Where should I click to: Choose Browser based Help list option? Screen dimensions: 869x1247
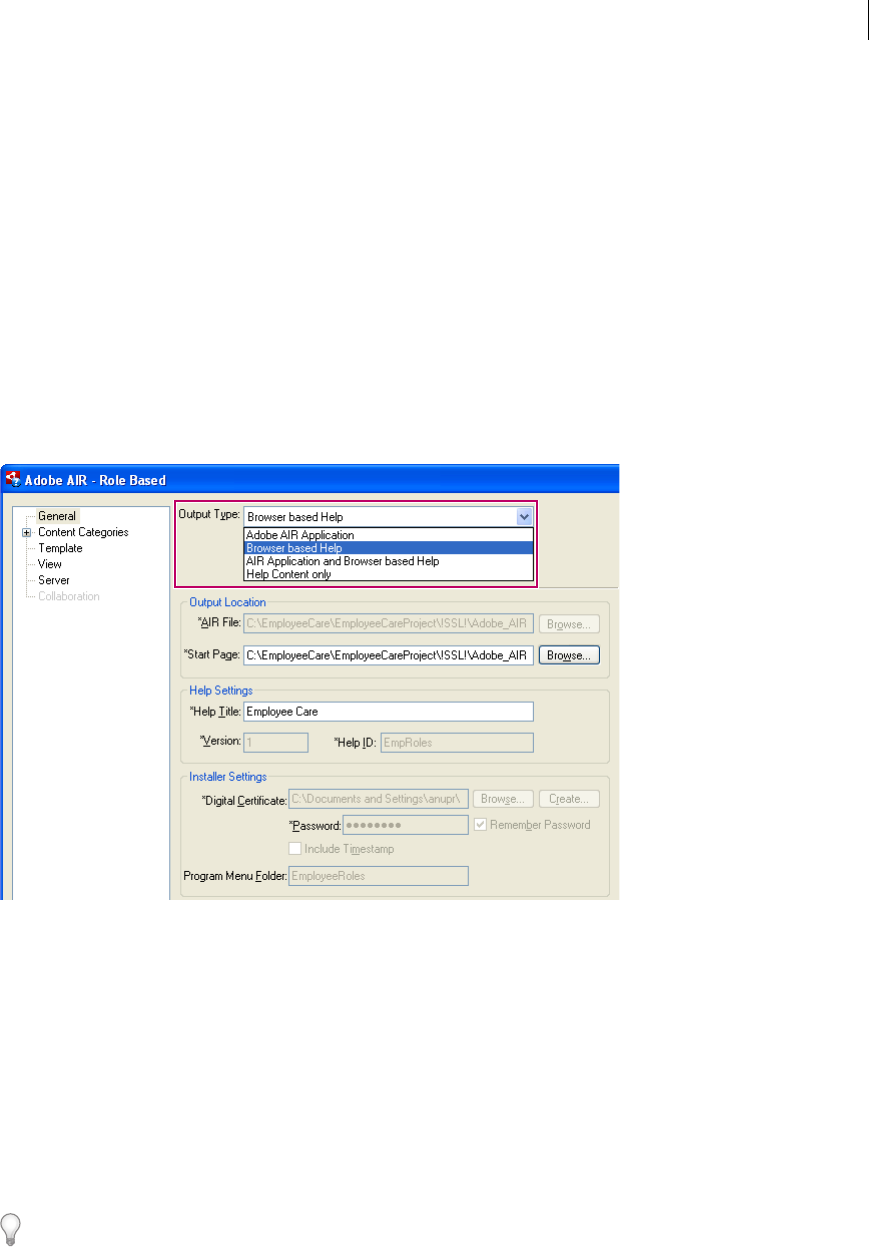tap(388, 548)
